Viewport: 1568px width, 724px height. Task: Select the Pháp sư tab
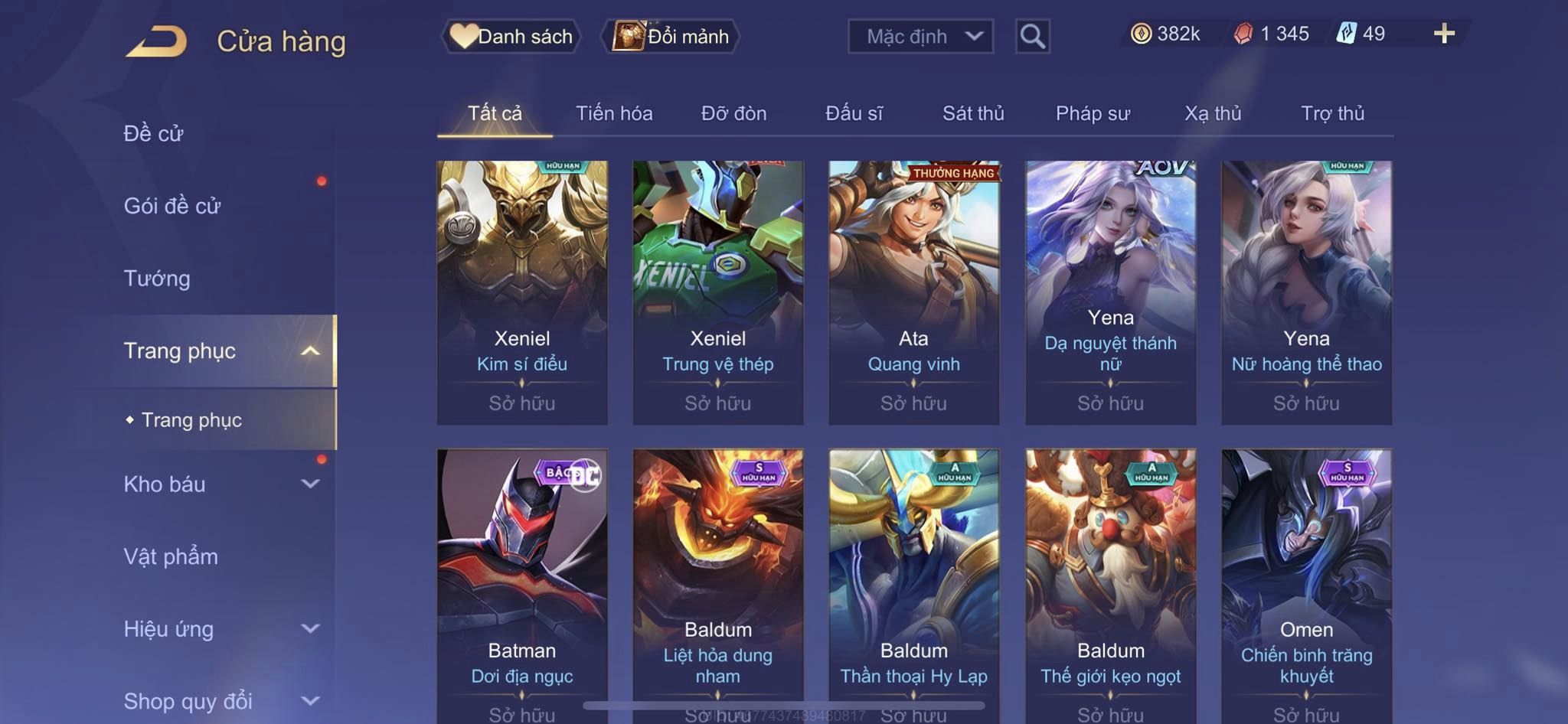click(1093, 113)
